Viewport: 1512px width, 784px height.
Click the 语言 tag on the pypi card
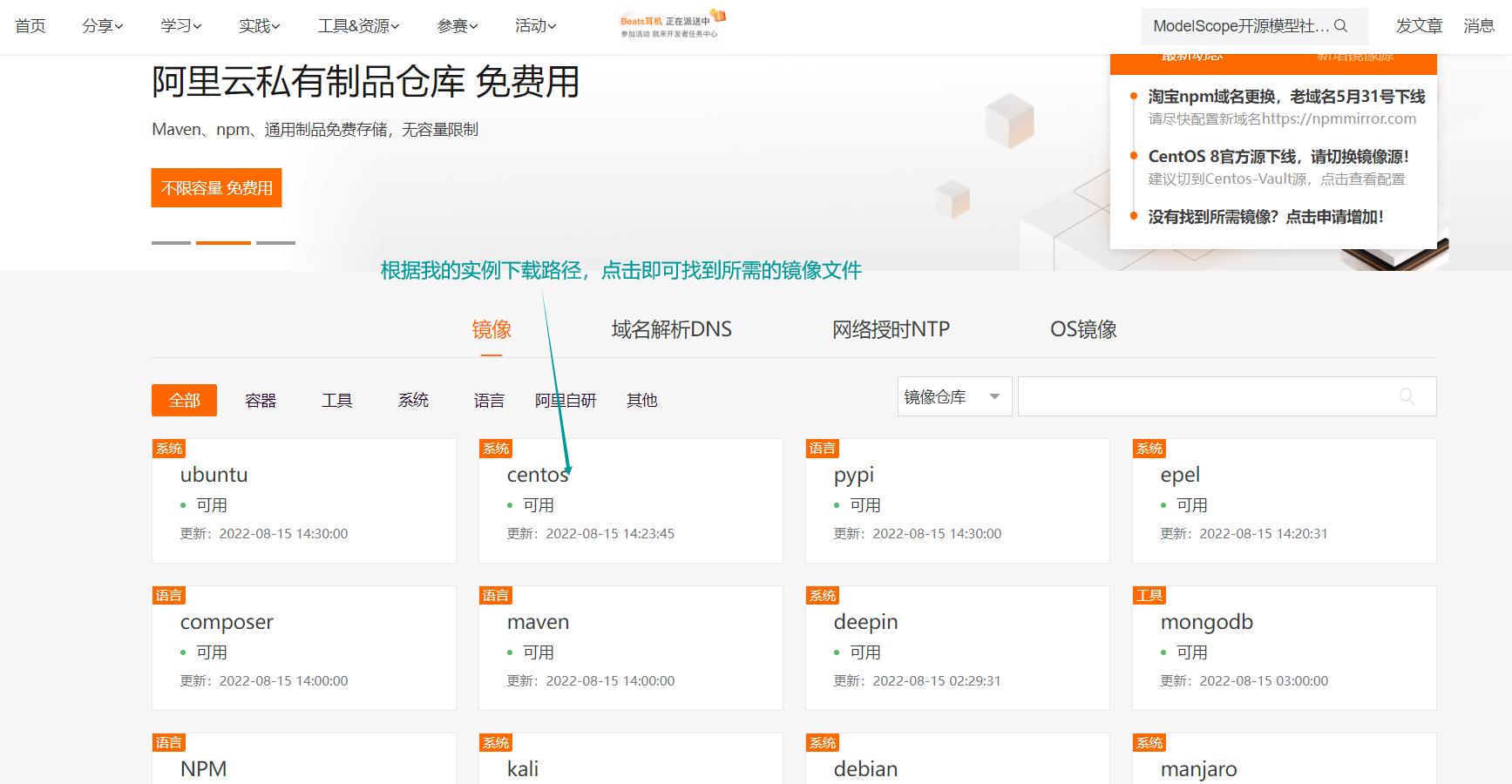point(823,449)
